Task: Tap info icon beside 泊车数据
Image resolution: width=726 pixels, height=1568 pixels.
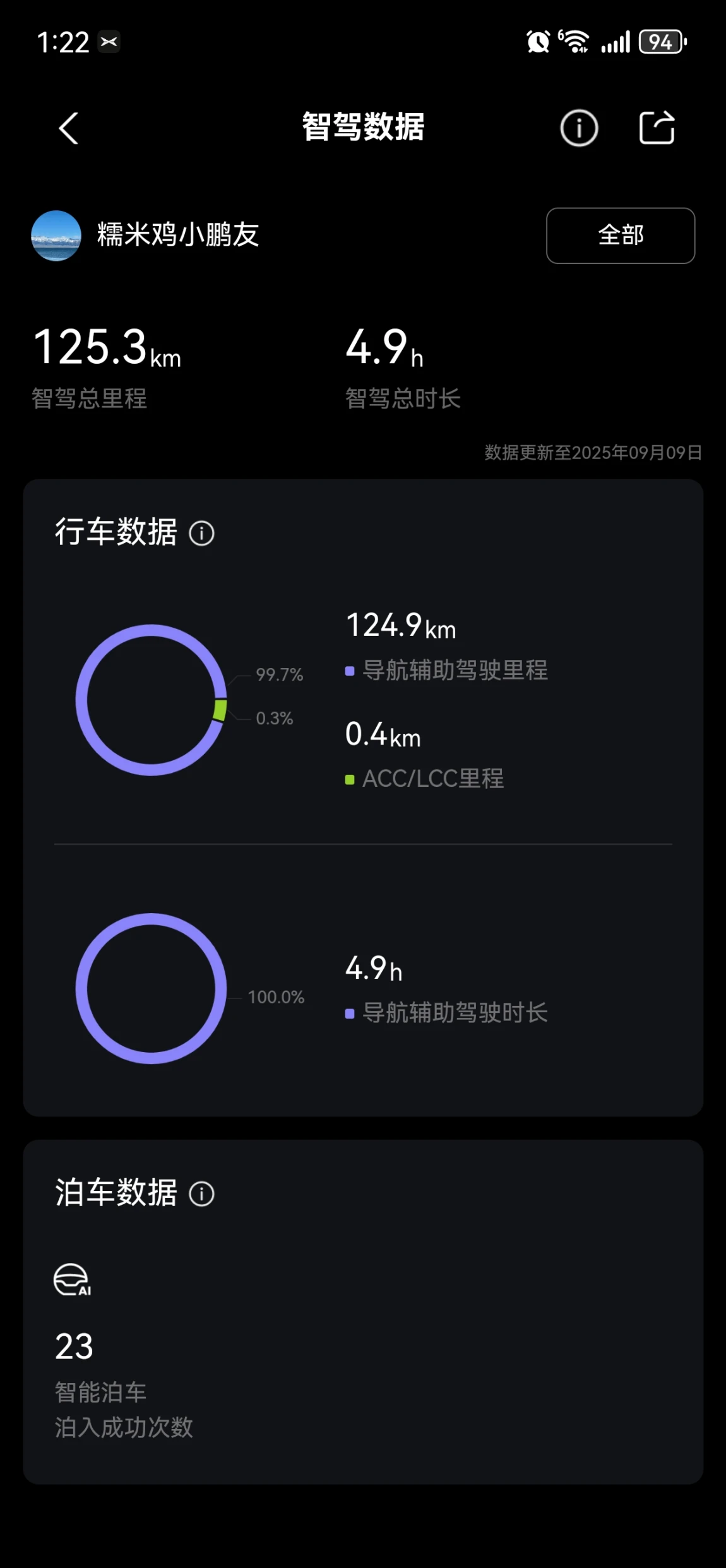Action: [x=202, y=1194]
